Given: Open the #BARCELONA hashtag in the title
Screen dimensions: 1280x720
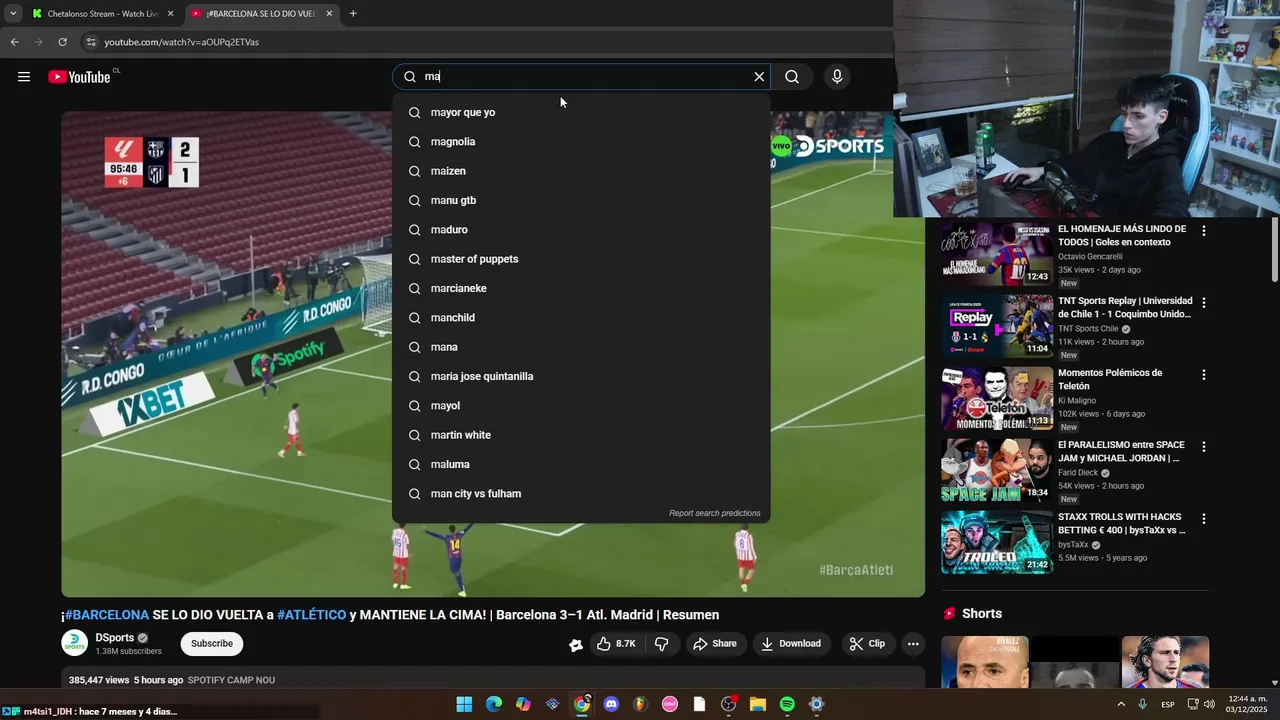Looking at the screenshot, I should coord(107,615).
